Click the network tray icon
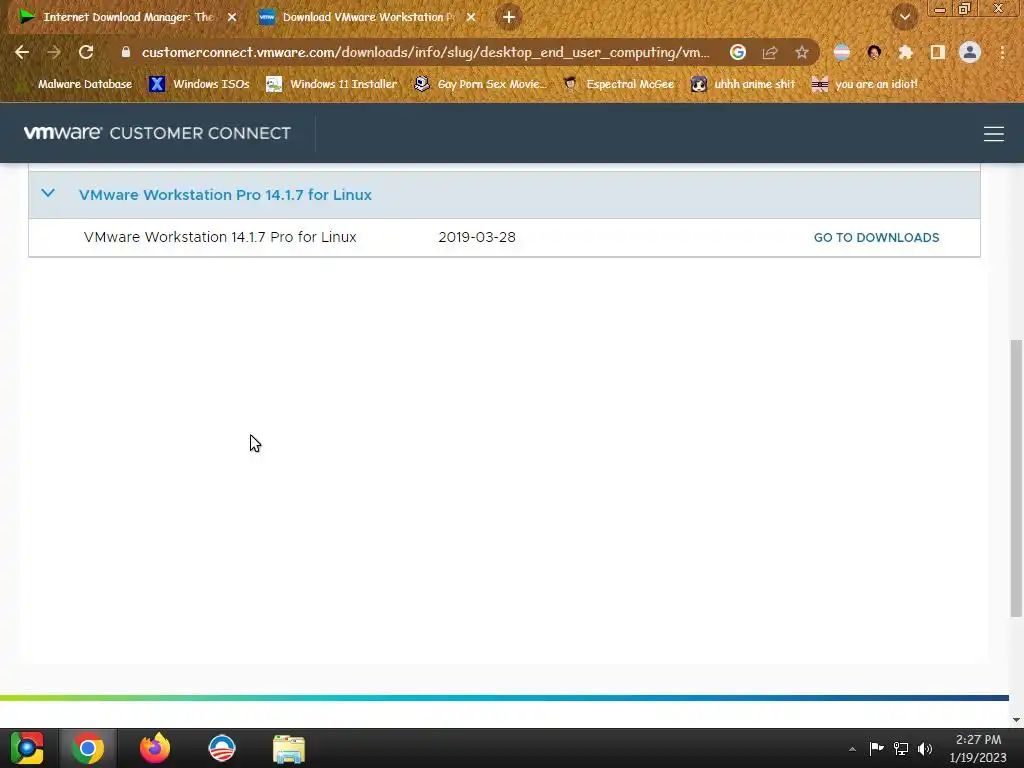This screenshot has width=1024, height=768. point(901,748)
